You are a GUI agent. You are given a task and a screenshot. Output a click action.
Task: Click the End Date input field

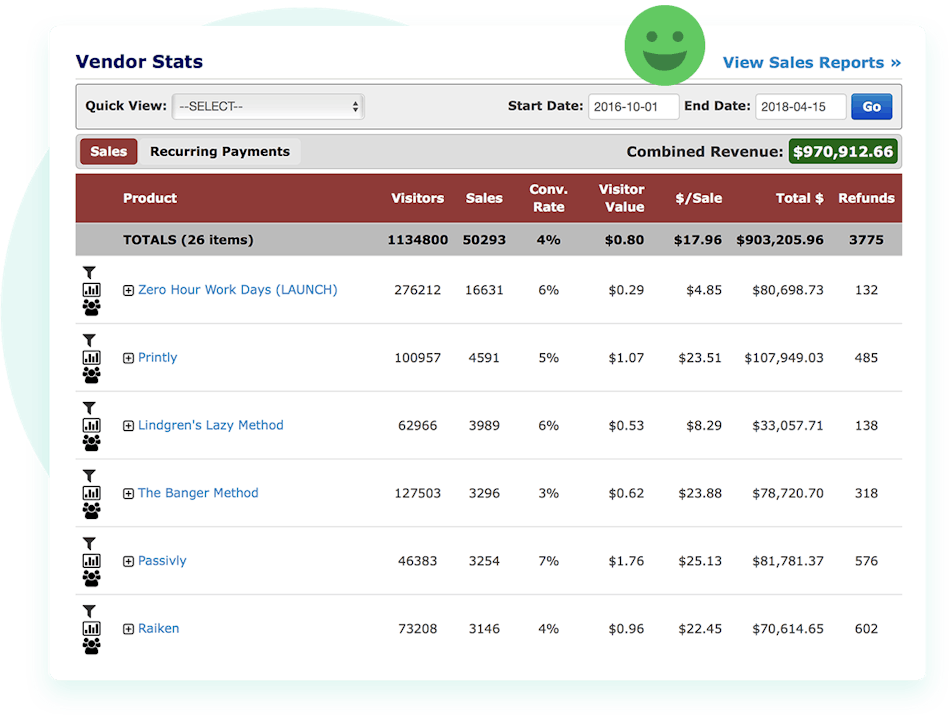coord(800,107)
